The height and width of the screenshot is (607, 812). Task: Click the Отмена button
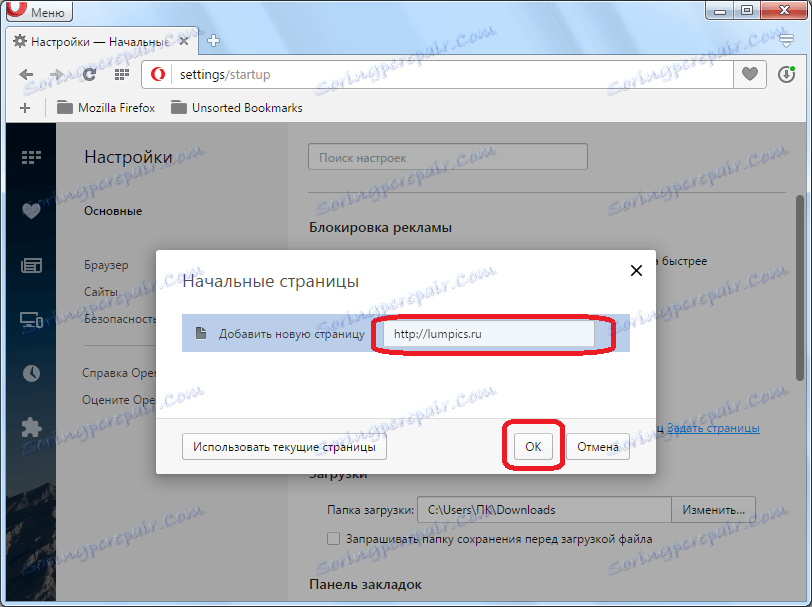click(598, 446)
